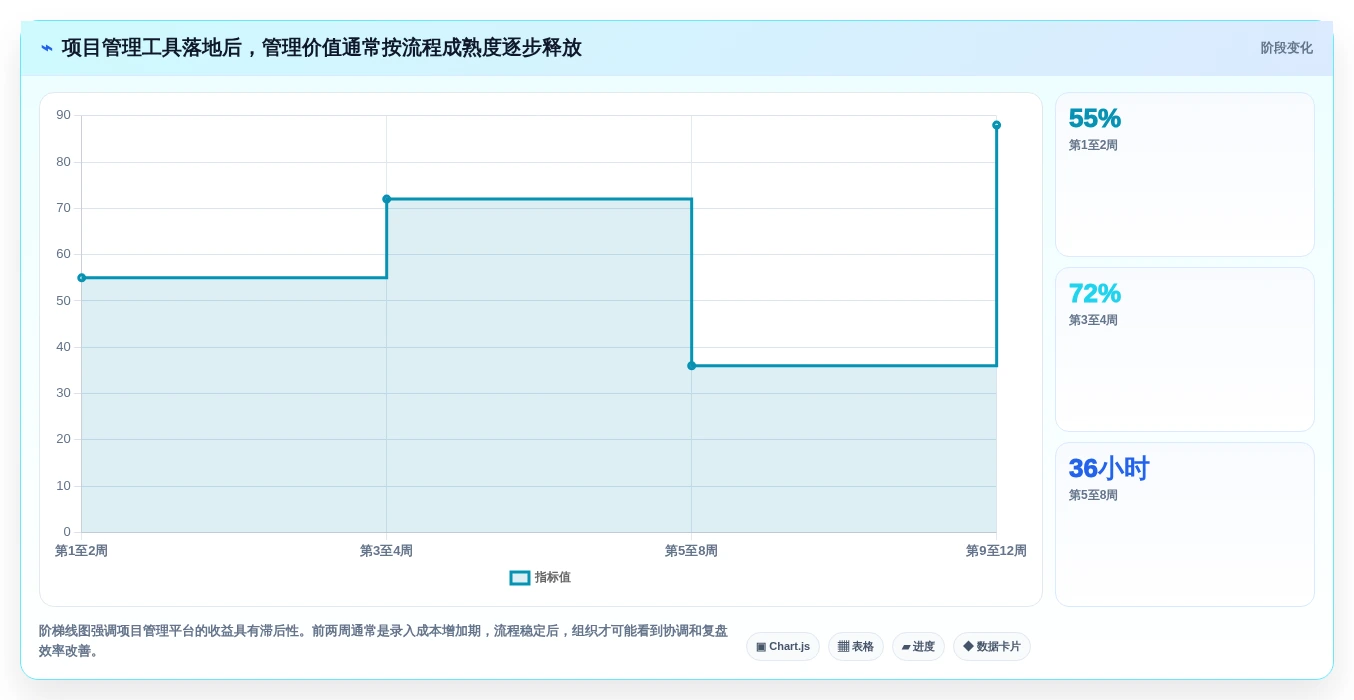Open the 72% stat card

tap(1185, 350)
